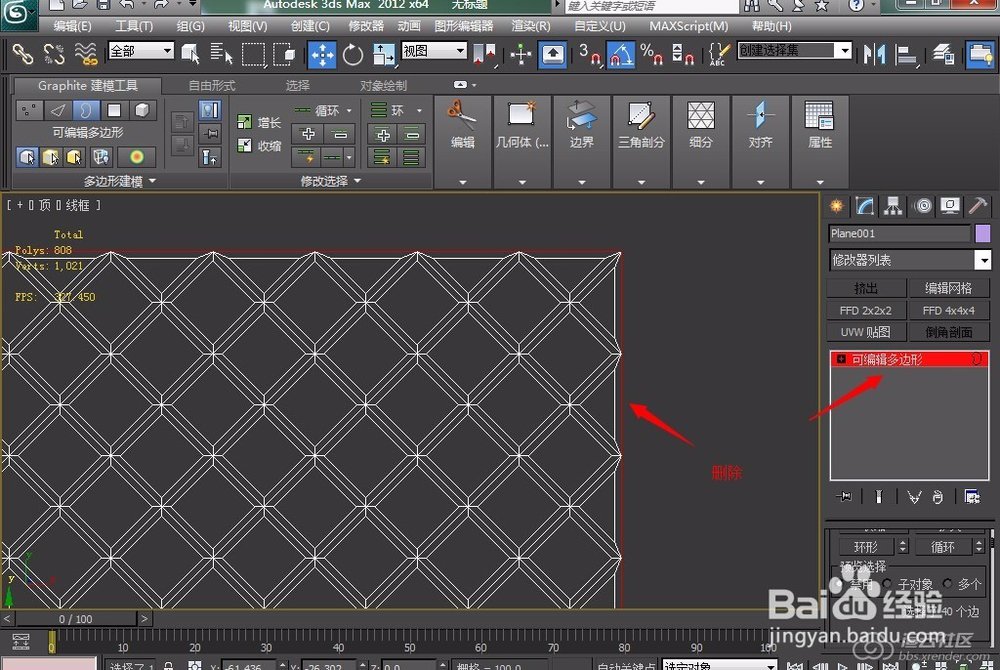Open the 属性 ribbon panel
This screenshot has width=1000, height=670.
(820, 142)
